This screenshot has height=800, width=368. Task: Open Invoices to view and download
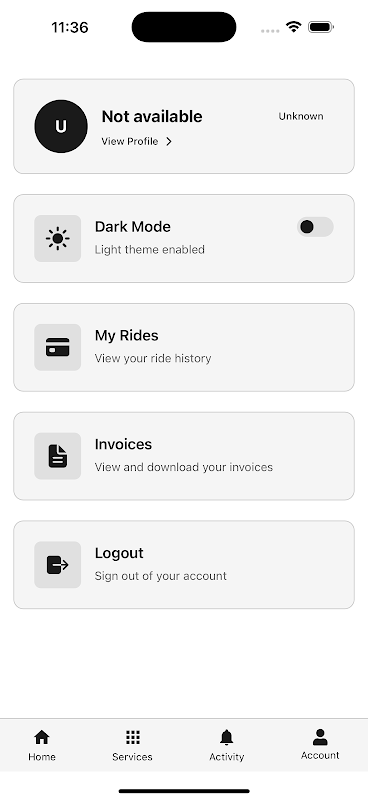pyautogui.click(x=184, y=456)
